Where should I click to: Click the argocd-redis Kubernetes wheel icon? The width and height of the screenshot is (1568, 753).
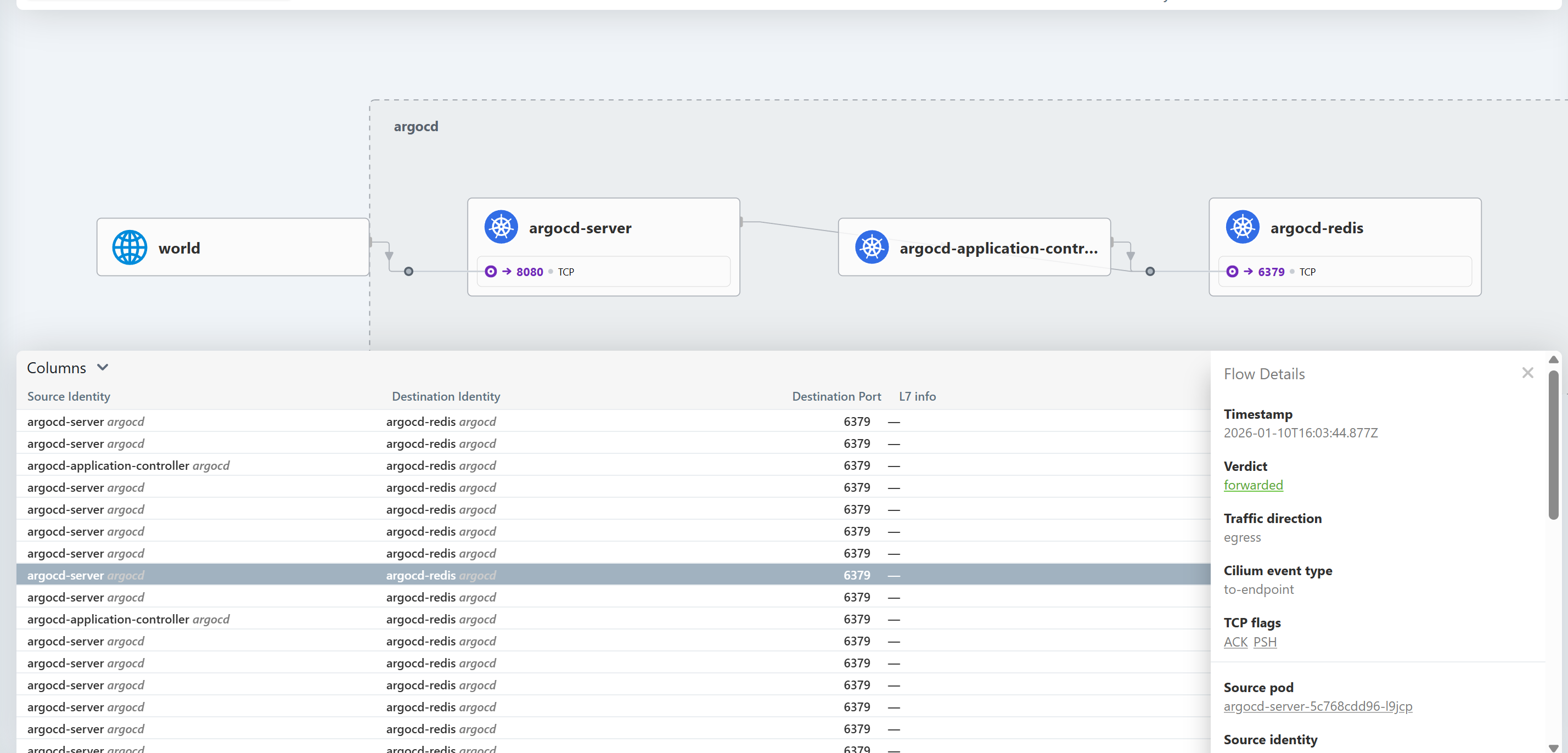click(1243, 227)
